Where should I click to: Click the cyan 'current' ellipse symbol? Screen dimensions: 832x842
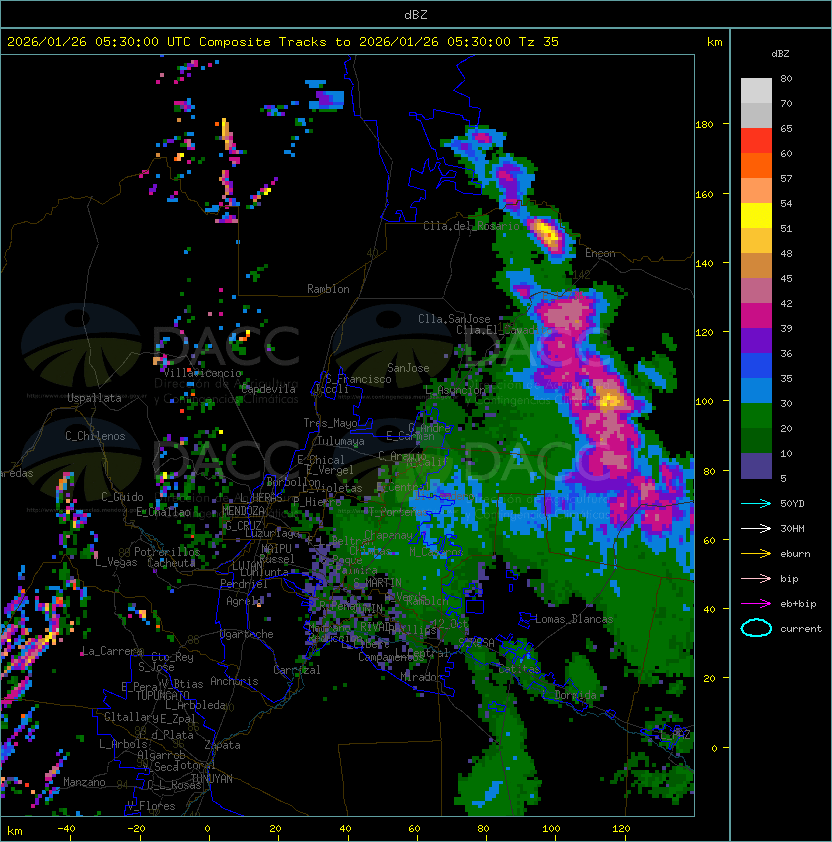pos(756,628)
